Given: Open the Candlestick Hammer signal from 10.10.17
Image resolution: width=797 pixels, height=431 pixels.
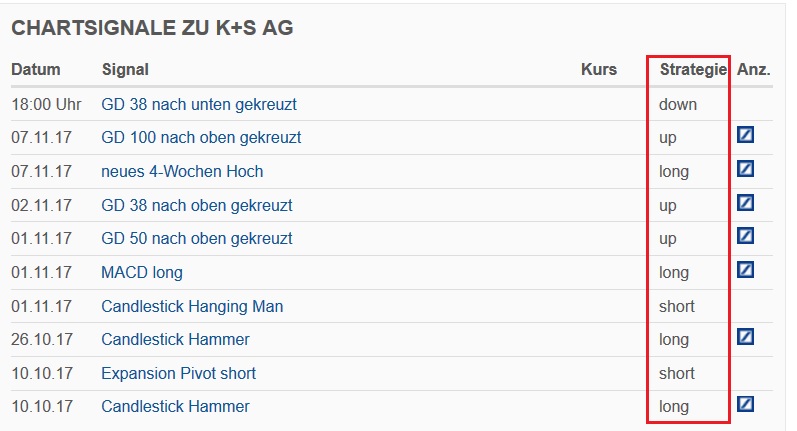Looking at the screenshot, I should point(175,407).
